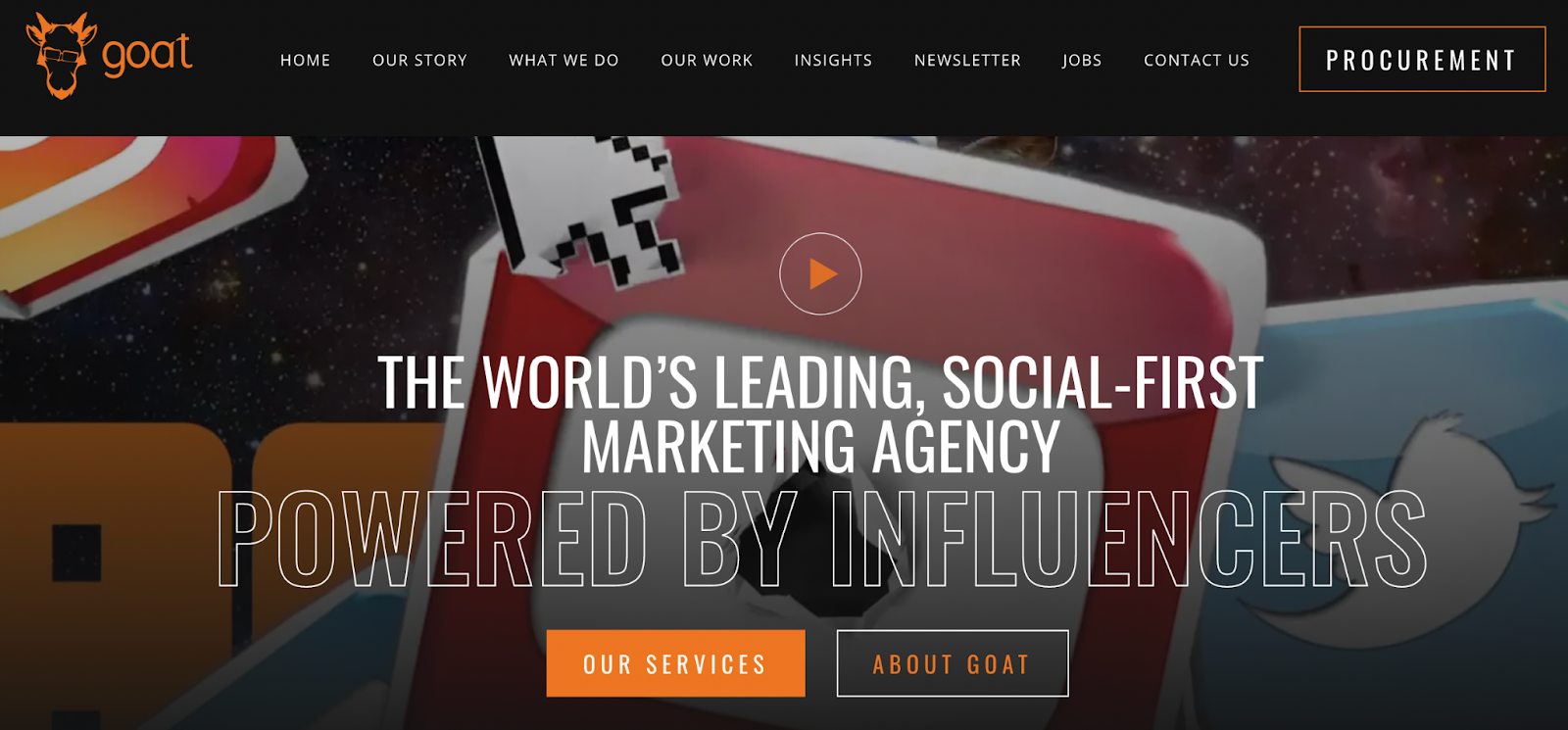The width and height of the screenshot is (1568, 730).
Task: Click the orange Our Services button
Action: [x=675, y=663]
